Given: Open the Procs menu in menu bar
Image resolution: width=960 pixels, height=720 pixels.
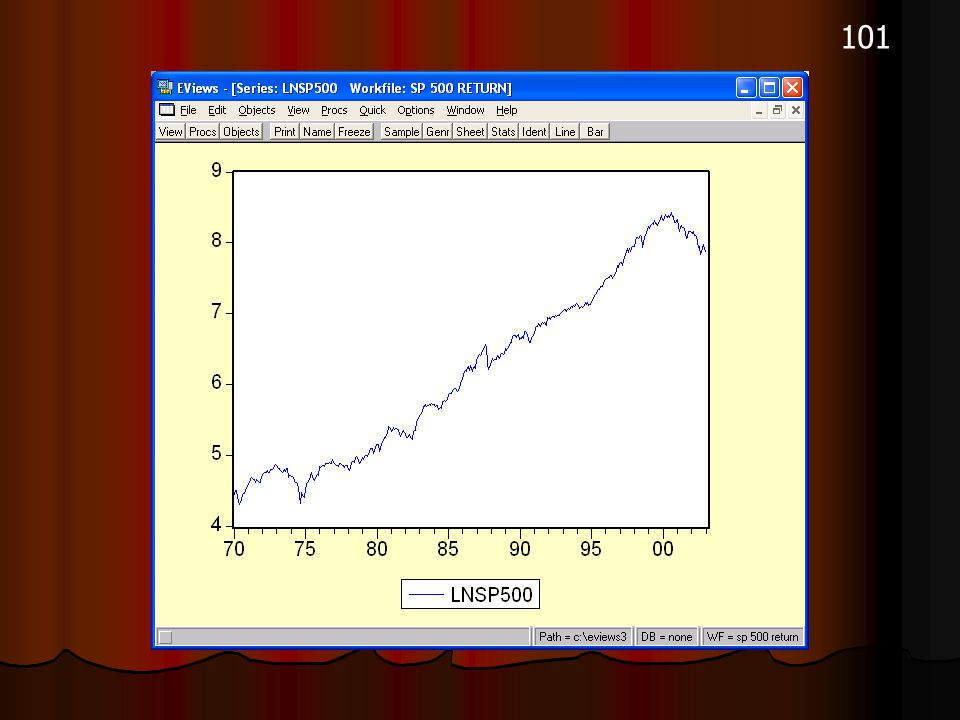Looking at the screenshot, I should coord(334,110).
